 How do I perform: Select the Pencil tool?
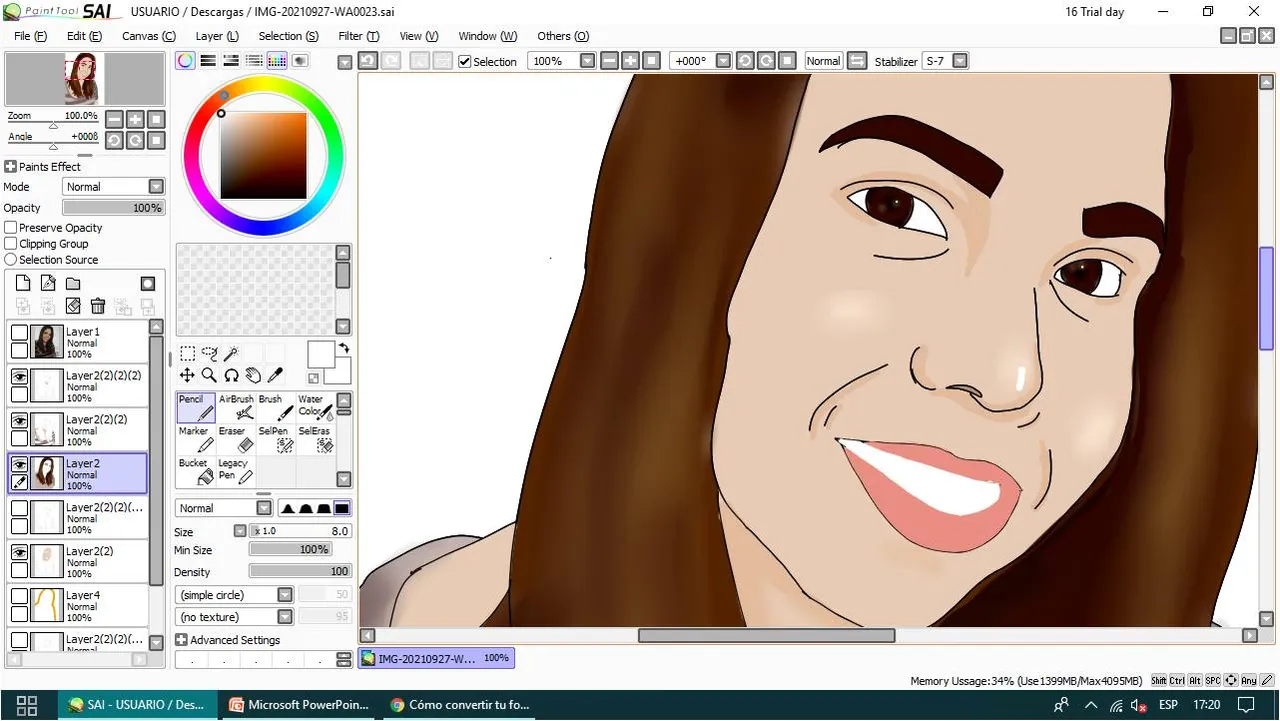pos(196,407)
